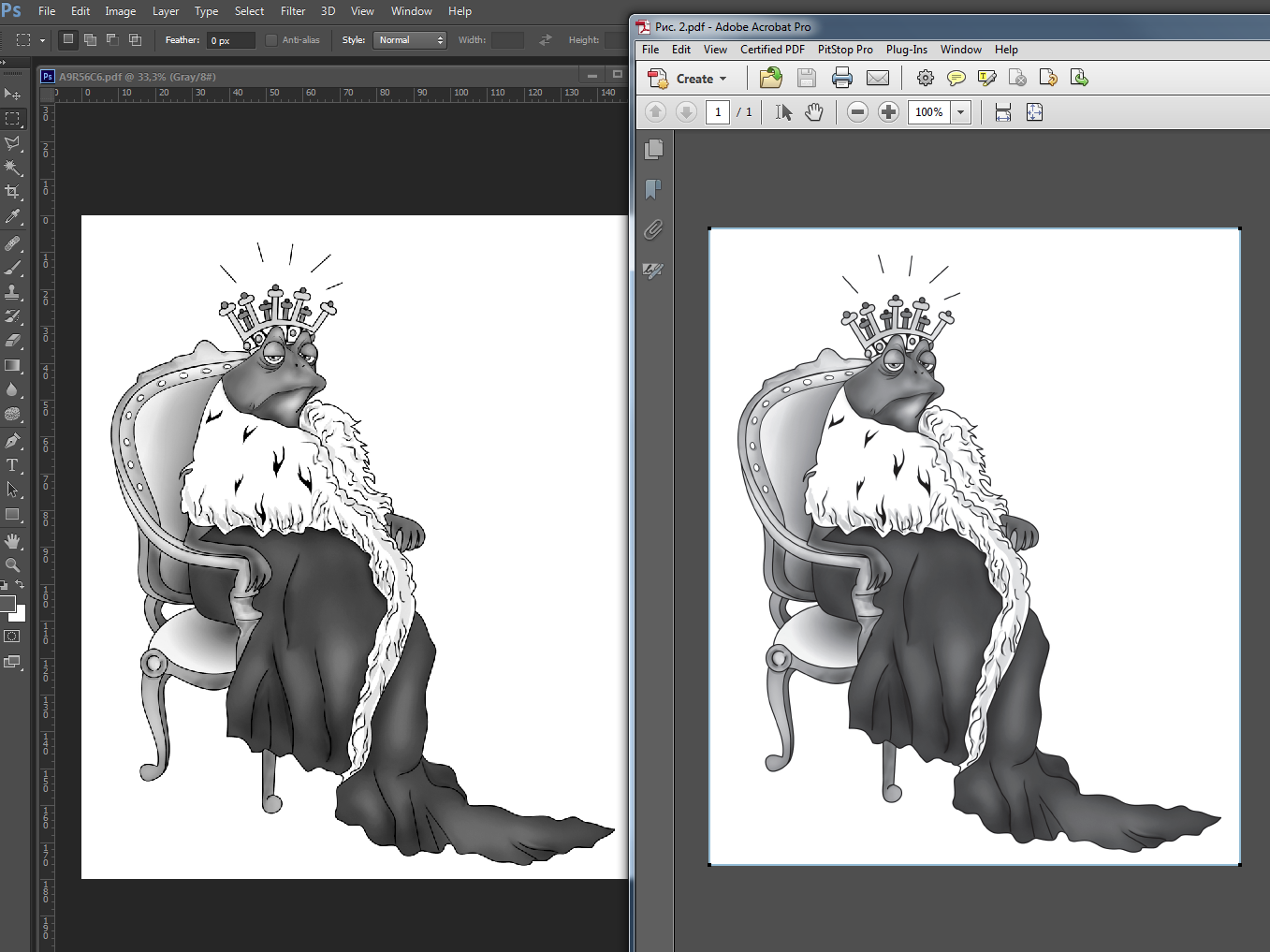Select the Hand tool in Photoshop toolbox
Screen dimensions: 1270x952
click(x=12, y=541)
